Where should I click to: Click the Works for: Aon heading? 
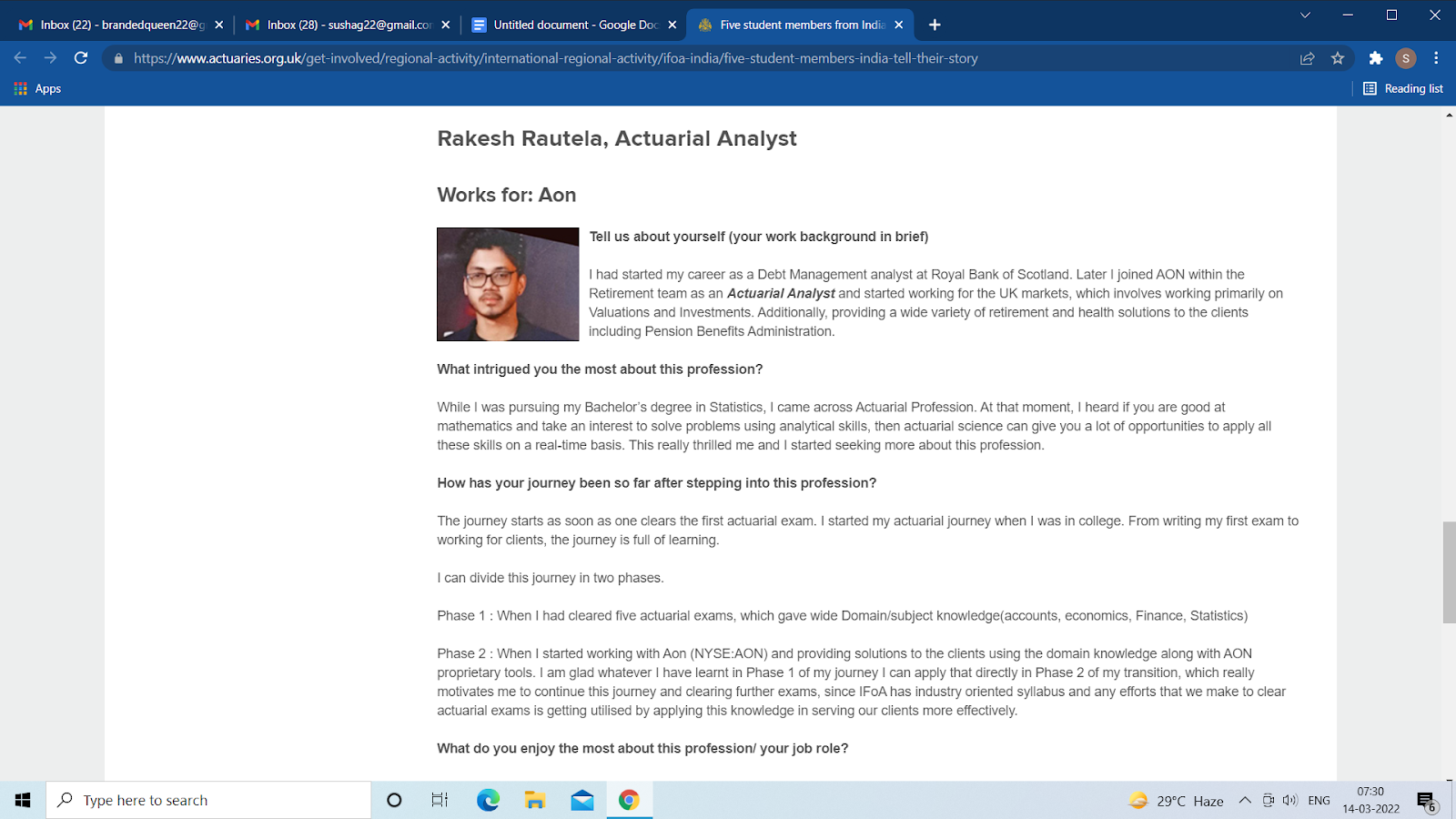pos(506,195)
